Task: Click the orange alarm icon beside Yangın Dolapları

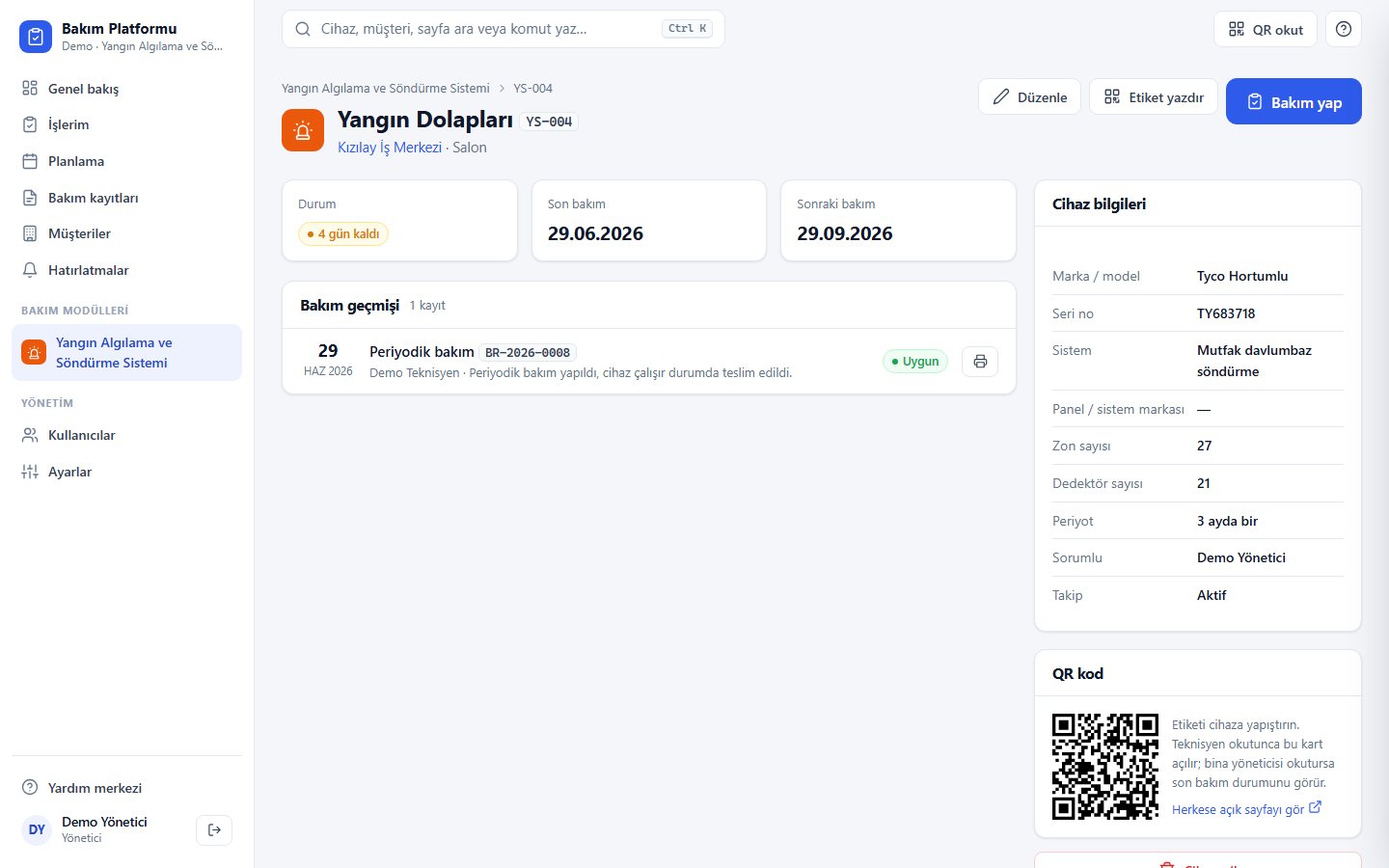Action: (303, 130)
